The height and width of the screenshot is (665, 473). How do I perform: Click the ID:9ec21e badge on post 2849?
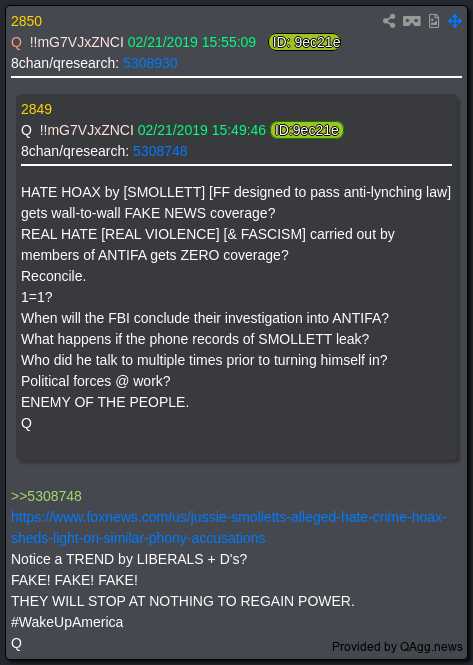click(x=307, y=130)
